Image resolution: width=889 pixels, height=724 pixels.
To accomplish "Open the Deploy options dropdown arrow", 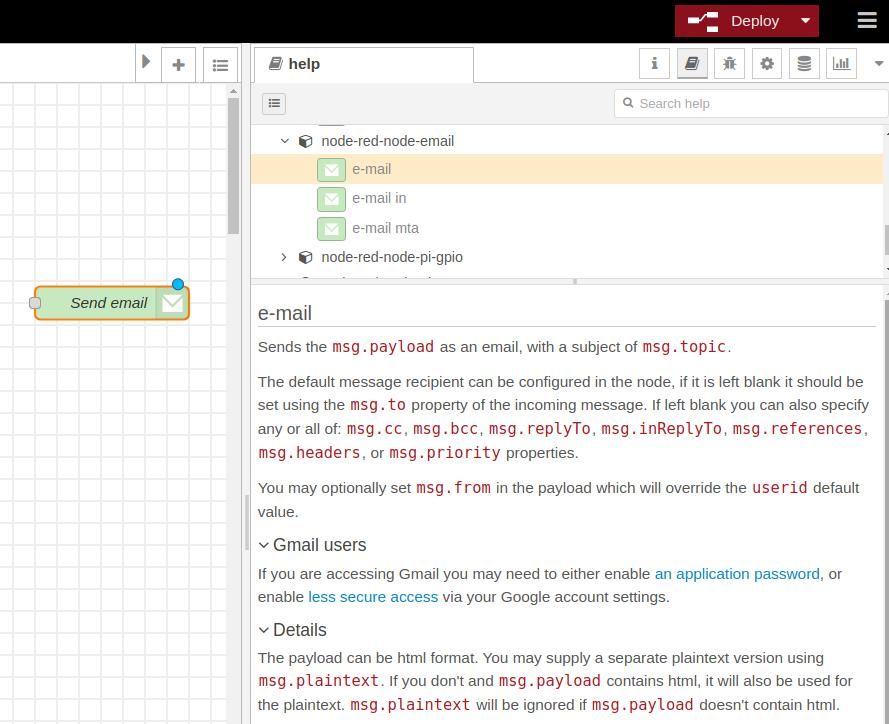I will [x=806, y=21].
